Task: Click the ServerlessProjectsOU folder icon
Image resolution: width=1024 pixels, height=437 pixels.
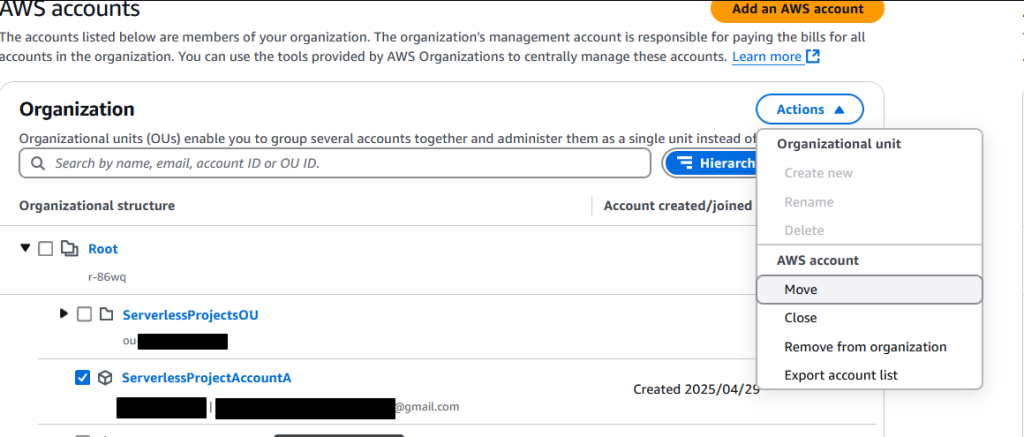Action: coord(106,315)
